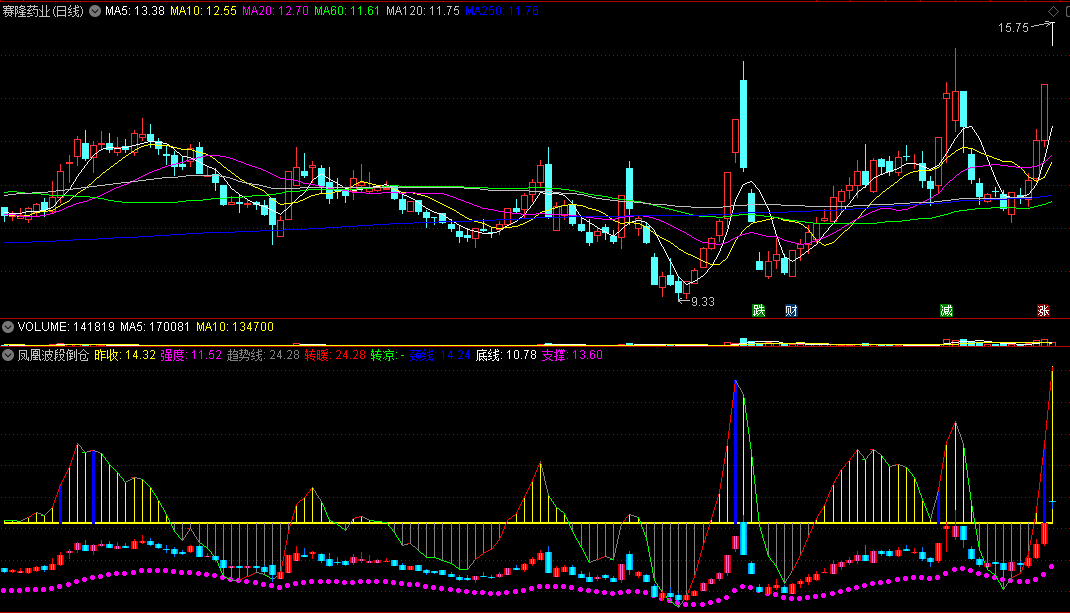This screenshot has height=613, width=1070.
Task: Expand the VOLUME indicator dropdown arrow
Action: (x=8, y=327)
